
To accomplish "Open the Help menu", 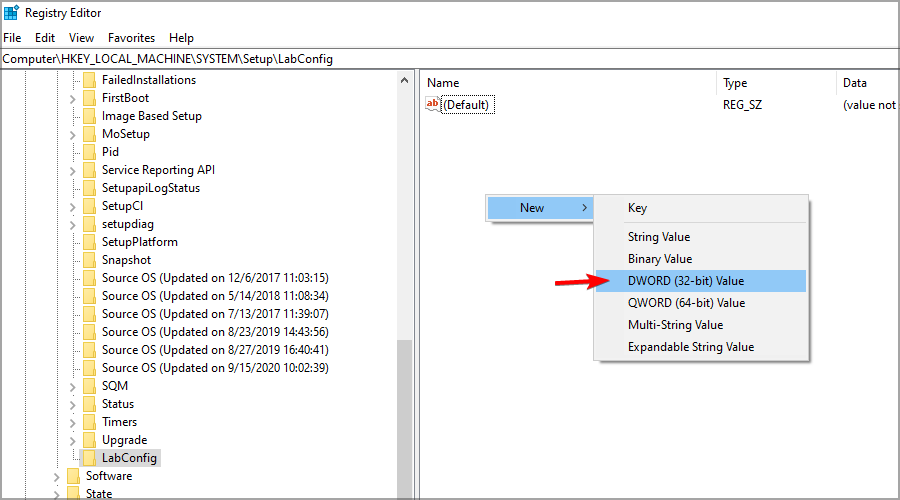I will click(181, 38).
